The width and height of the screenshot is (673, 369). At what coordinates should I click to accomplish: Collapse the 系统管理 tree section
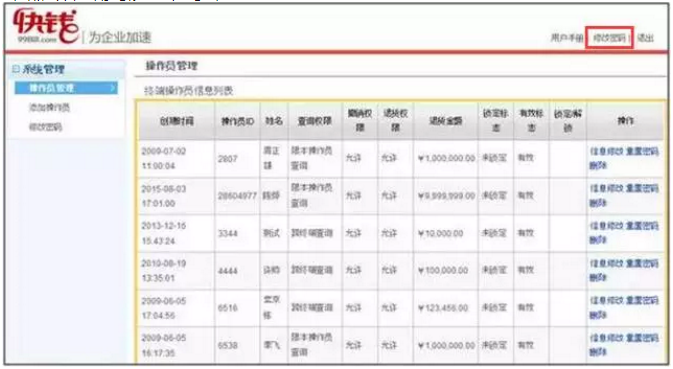pyautogui.click(x=16, y=69)
